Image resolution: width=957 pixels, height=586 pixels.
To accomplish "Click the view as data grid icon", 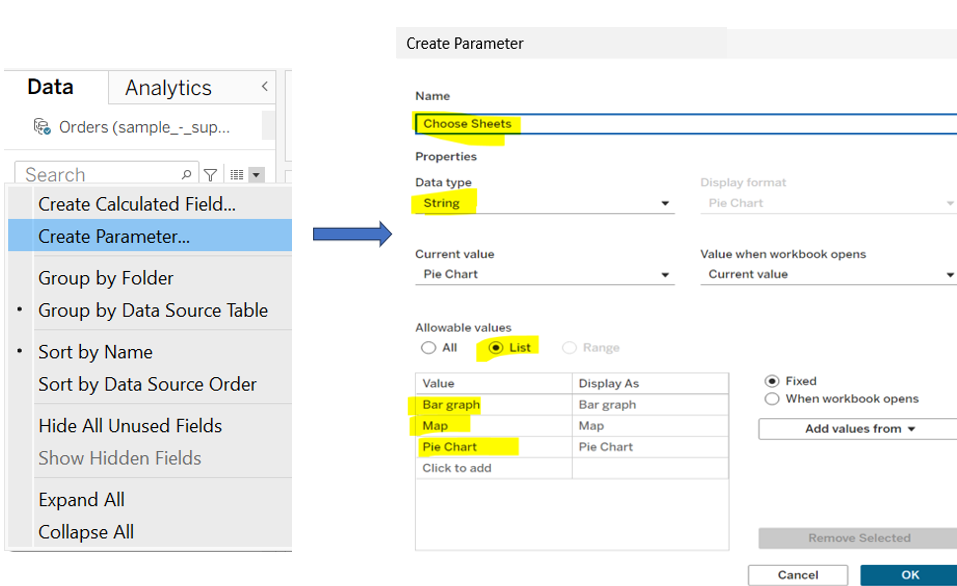I will pyautogui.click(x=236, y=175).
